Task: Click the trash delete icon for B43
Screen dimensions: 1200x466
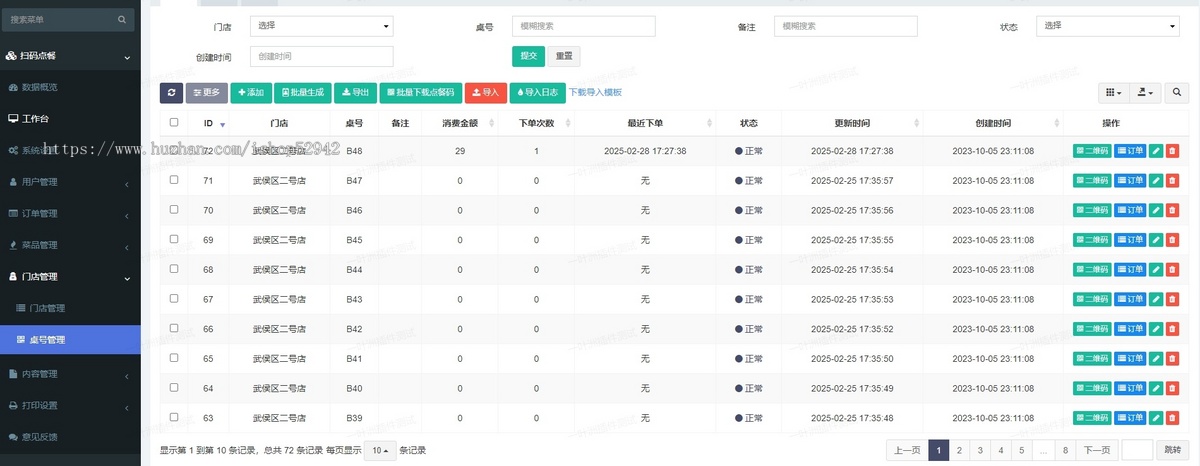Action: click(x=1173, y=299)
